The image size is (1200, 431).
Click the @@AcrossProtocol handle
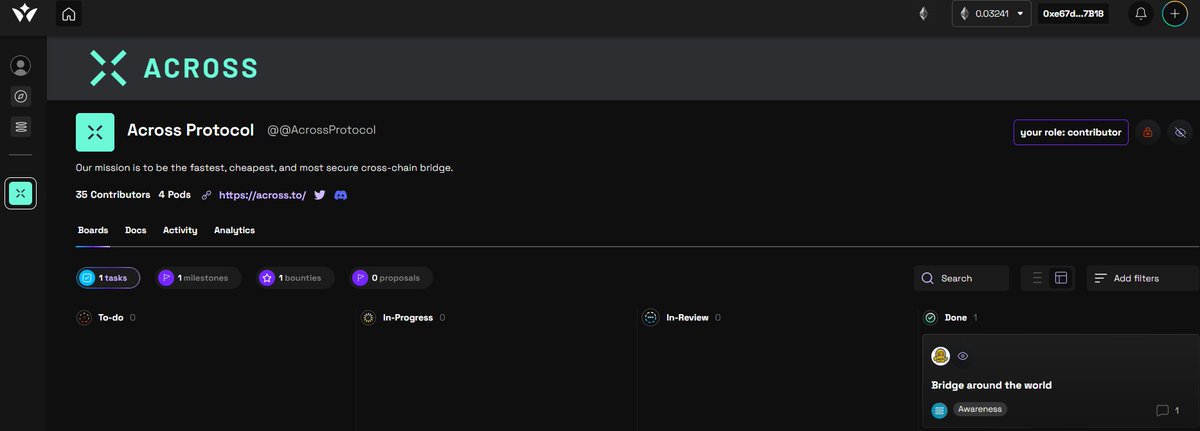point(321,131)
